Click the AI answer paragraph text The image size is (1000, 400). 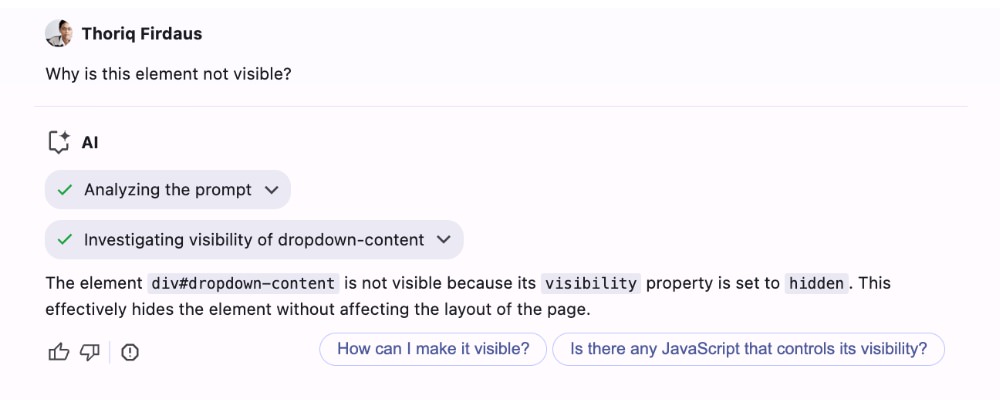[467, 297]
